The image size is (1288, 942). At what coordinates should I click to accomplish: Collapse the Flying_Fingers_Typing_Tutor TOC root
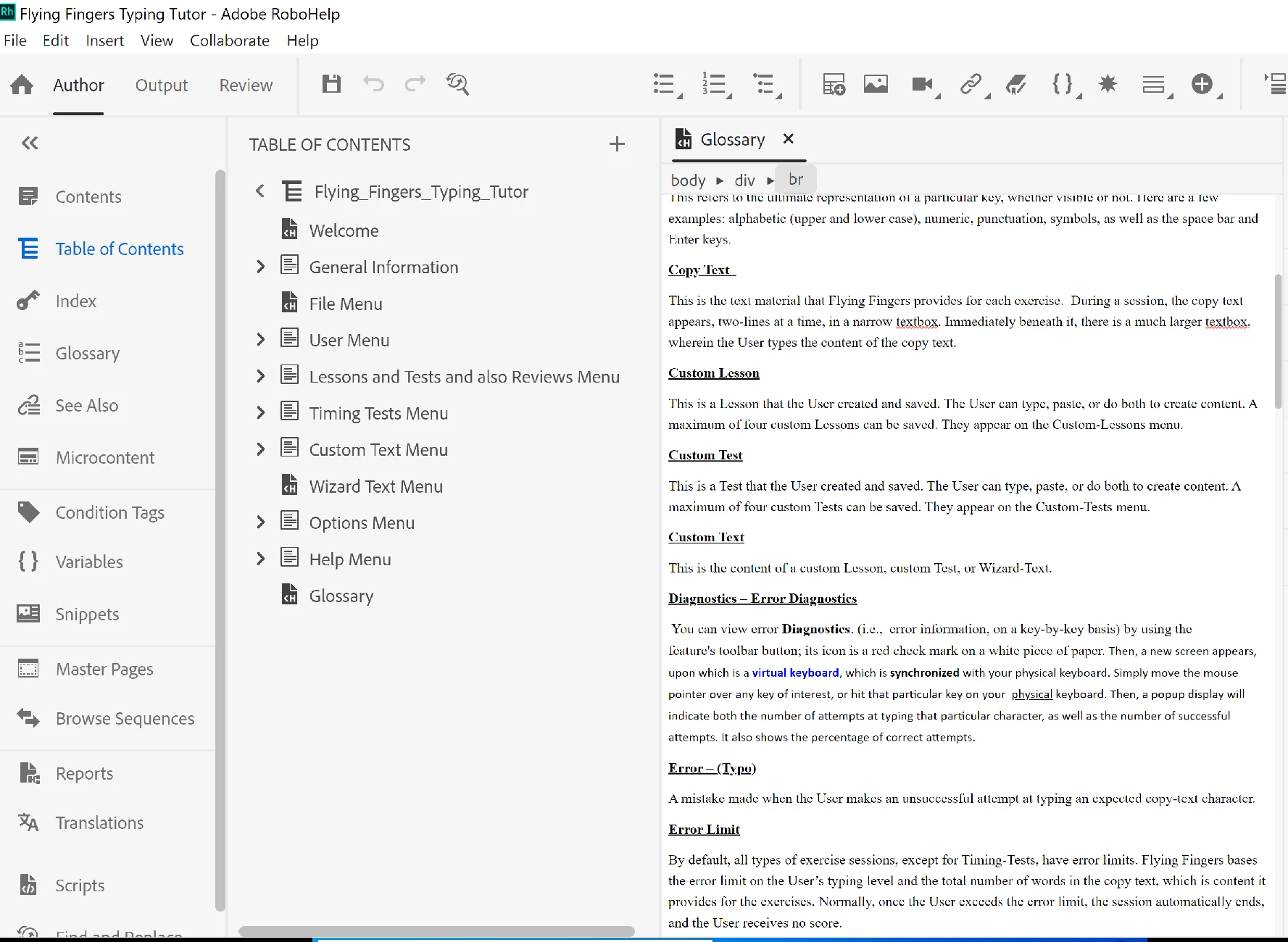coord(260,191)
